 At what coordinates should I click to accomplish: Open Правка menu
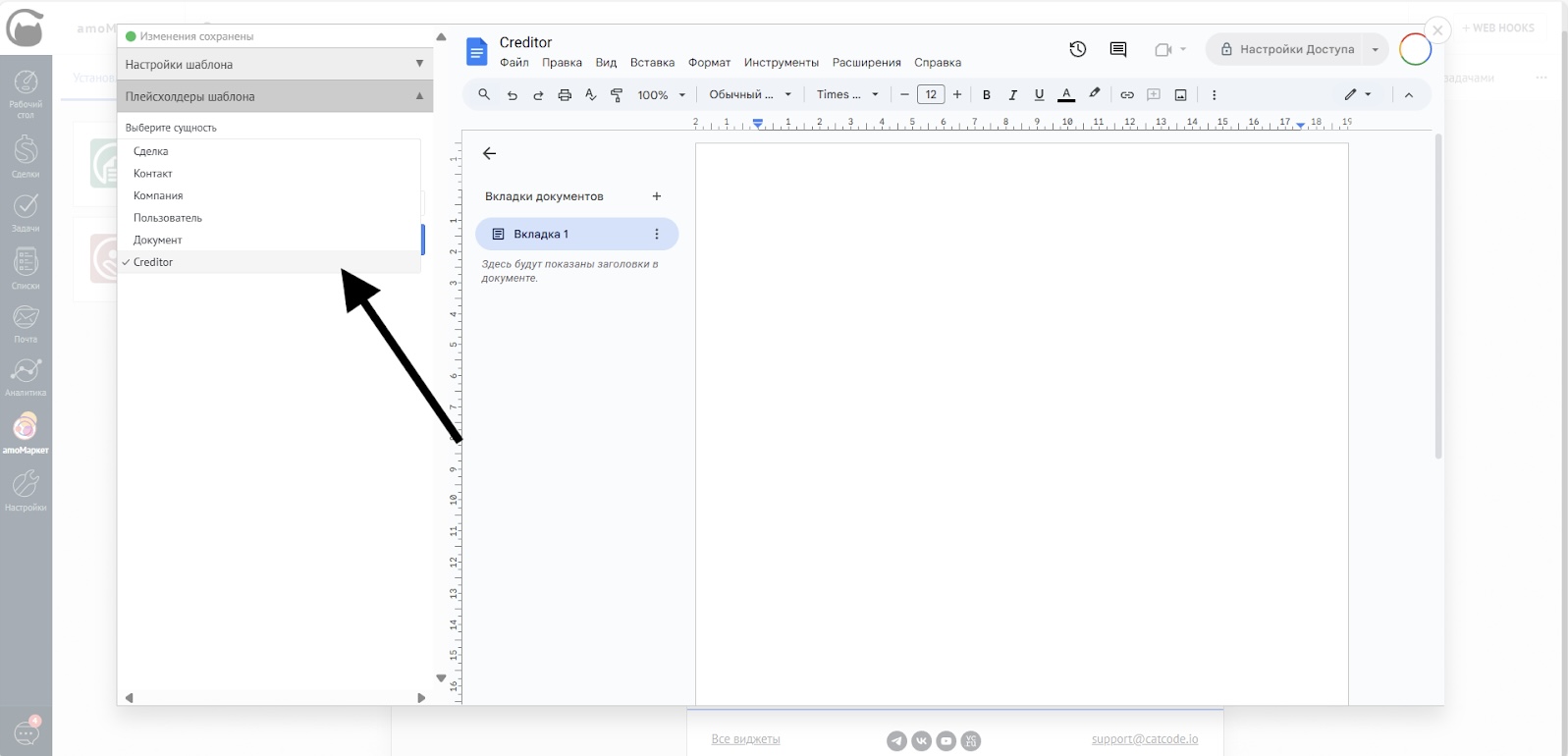coord(562,63)
